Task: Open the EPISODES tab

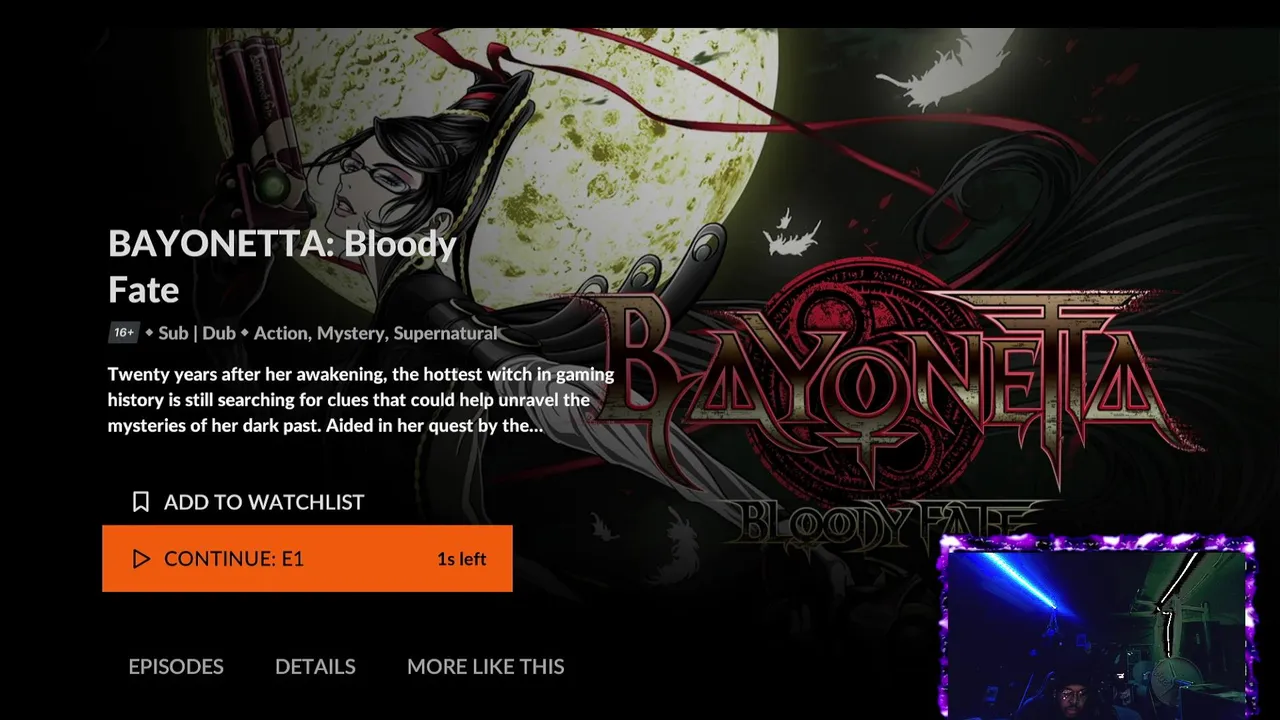Action: [x=176, y=666]
